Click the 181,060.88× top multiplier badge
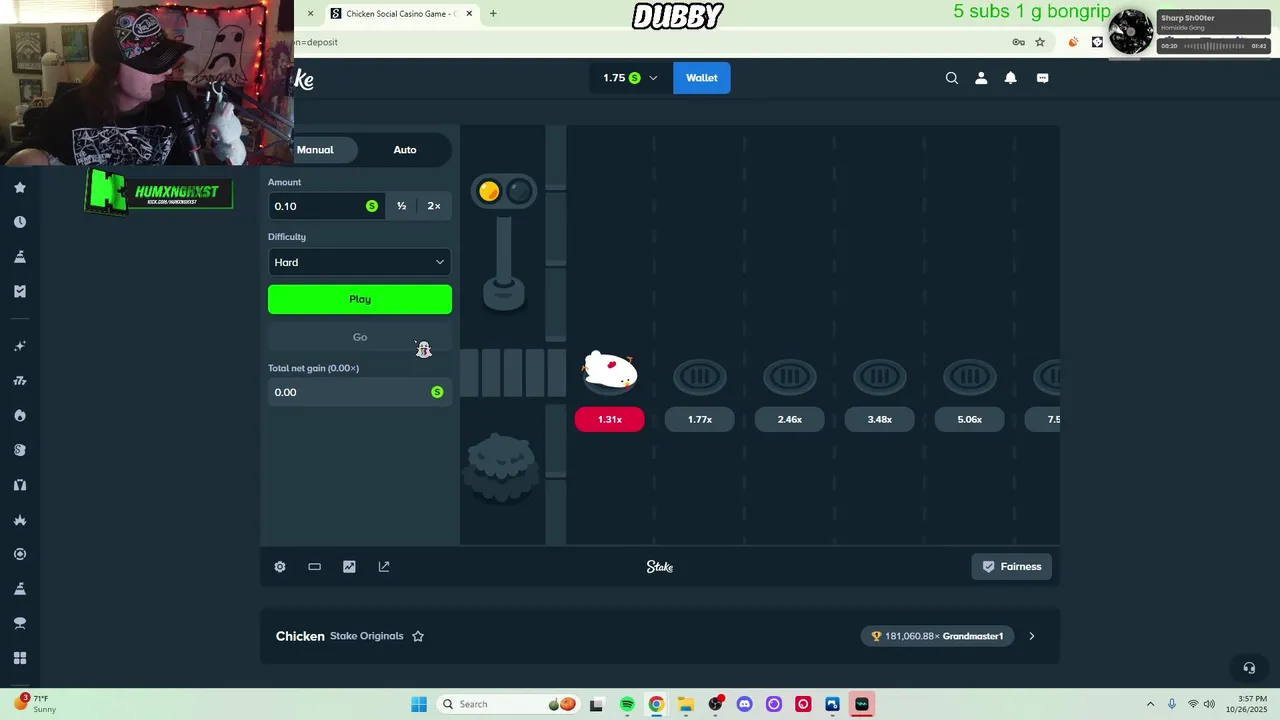 (938, 636)
